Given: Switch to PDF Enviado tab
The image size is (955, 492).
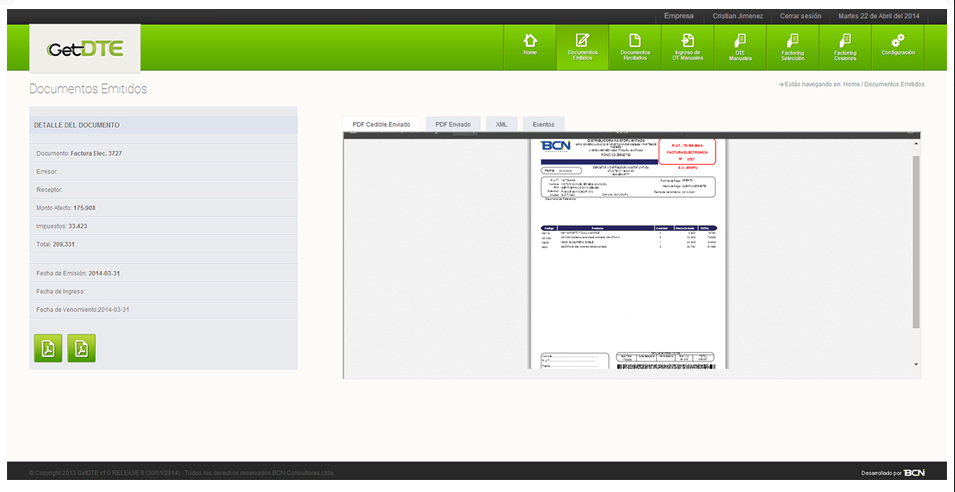Looking at the screenshot, I should [x=453, y=124].
